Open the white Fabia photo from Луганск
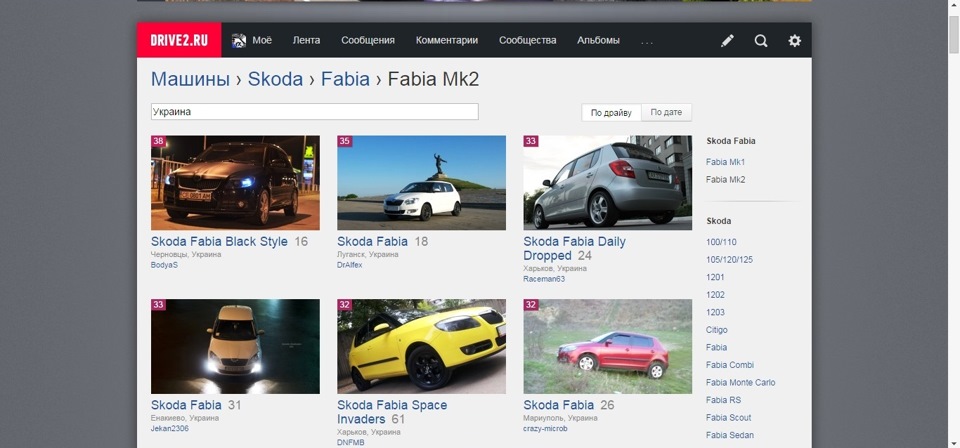The height and width of the screenshot is (448, 960). pyautogui.click(x=421, y=182)
